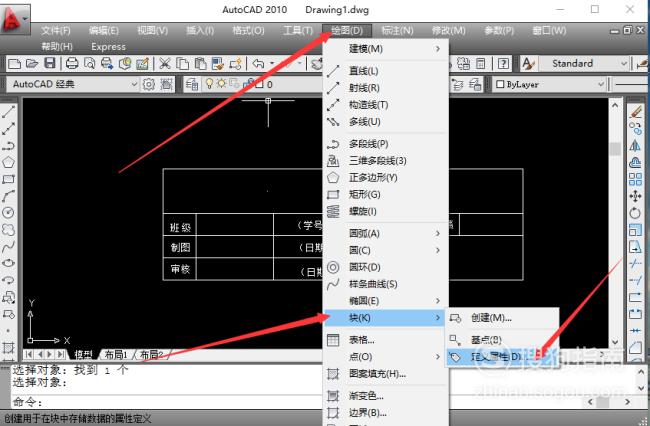The image size is (650, 426).
Task: Click the 制图 cell in the title block
Action: click(x=180, y=247)
